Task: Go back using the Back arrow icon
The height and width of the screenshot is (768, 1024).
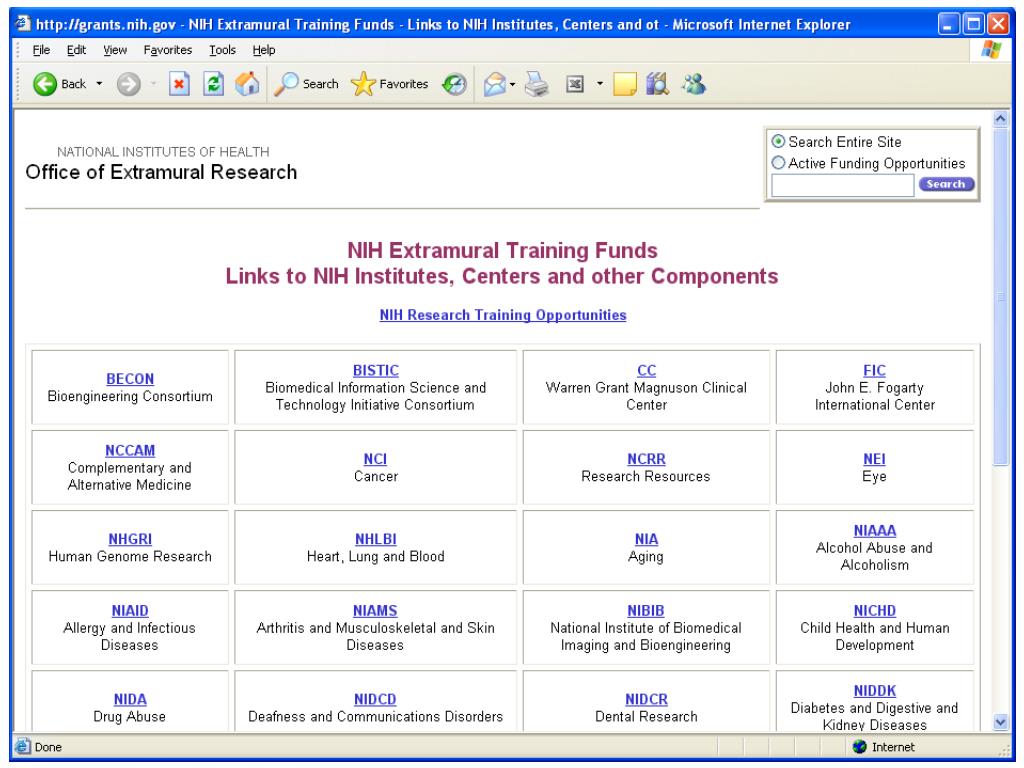Action: 45,84
